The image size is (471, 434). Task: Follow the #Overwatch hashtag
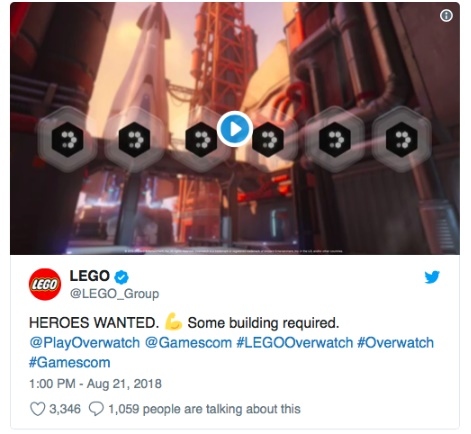coord(396,343)
